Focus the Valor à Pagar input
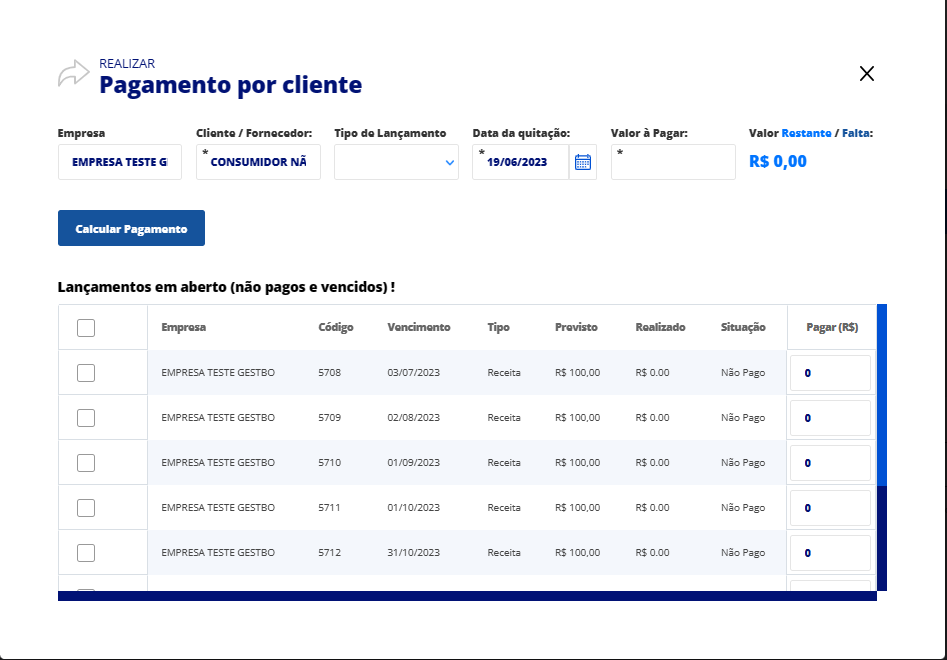The image size is (947, 660). (x=673, y=162)
